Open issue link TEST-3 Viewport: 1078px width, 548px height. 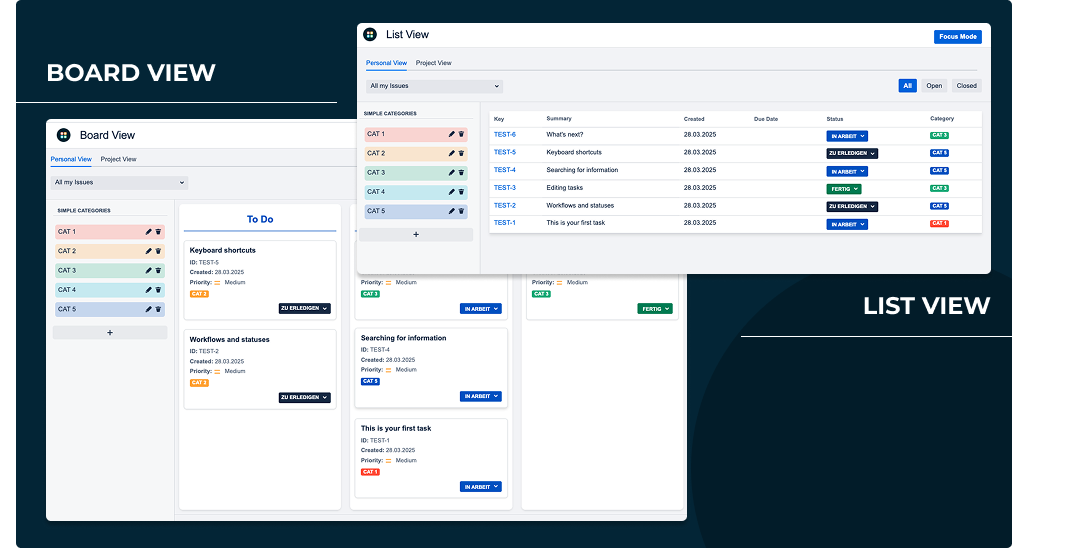pos(505,188)
